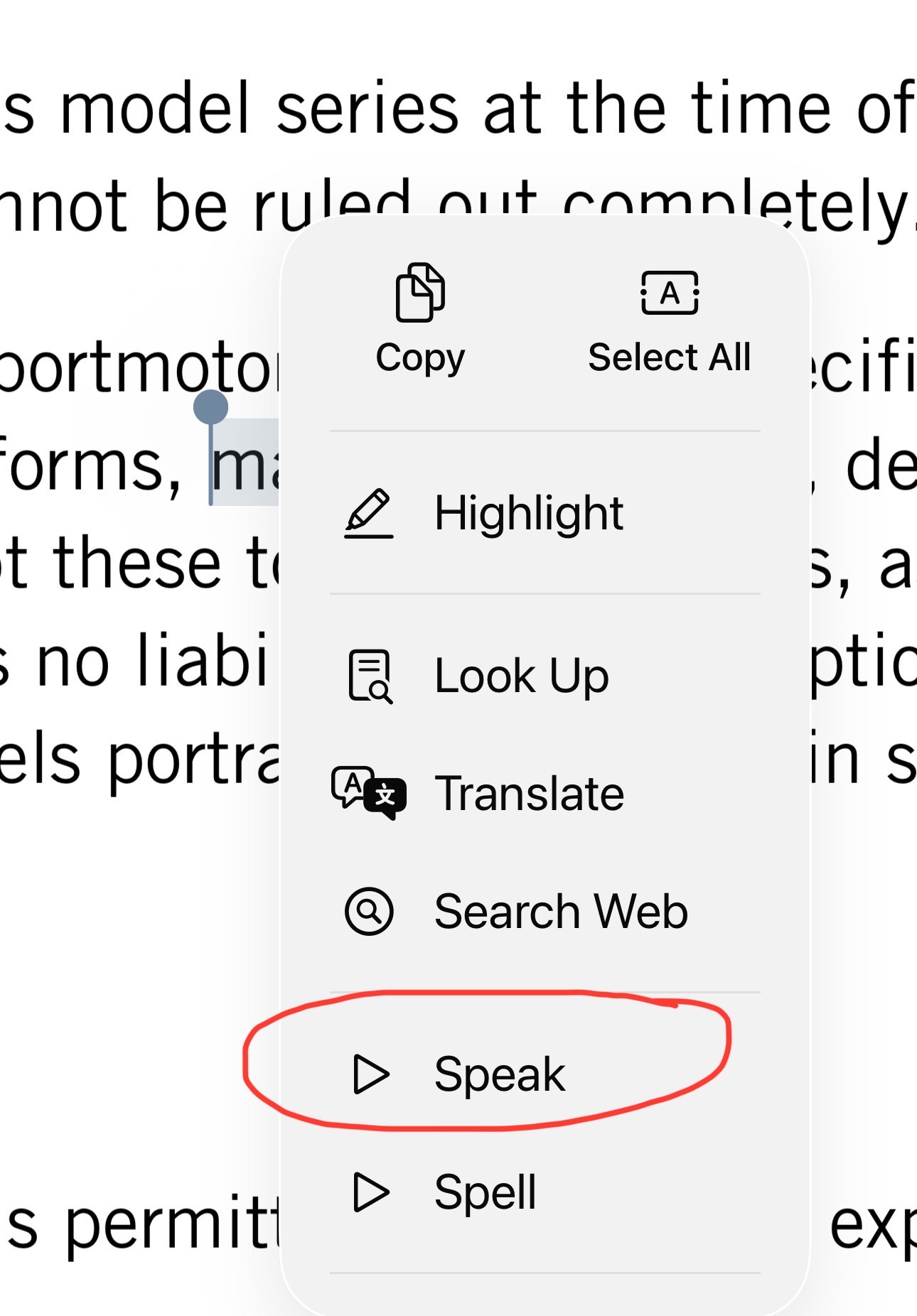Viewport: 917px width, 1316px height.
Task: Tap the play triangle beside Speak
Action: tap(370, 1073)
